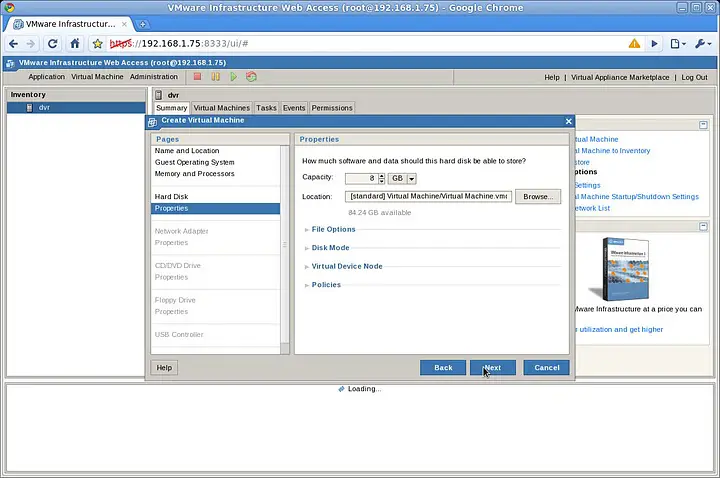This screenshot has width=720, height=478.
Task: Click the Go arrow beside address bar
Action: (654, 44)
